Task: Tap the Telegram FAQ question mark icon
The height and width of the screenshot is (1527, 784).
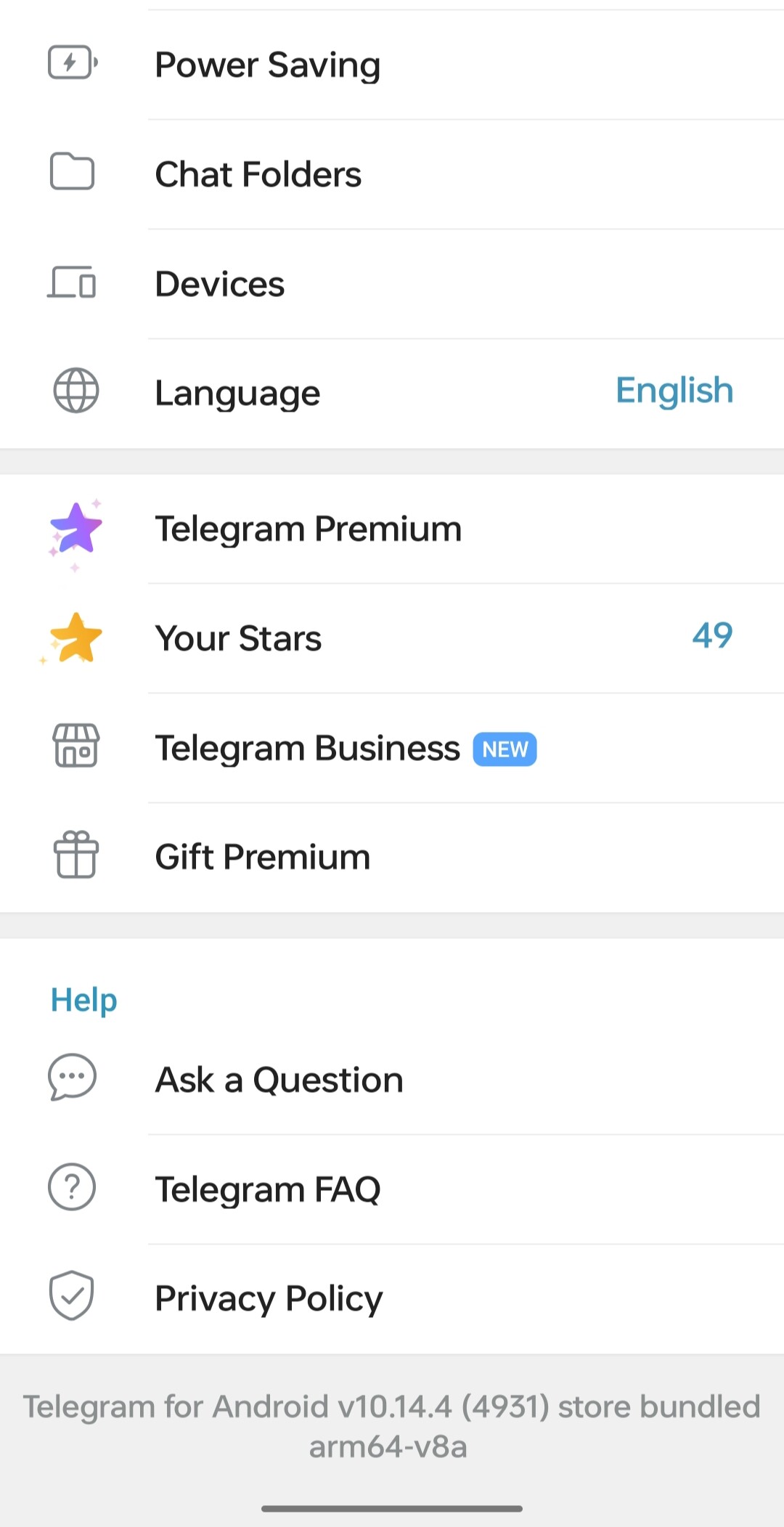Action: click(x=72, y=1187)
